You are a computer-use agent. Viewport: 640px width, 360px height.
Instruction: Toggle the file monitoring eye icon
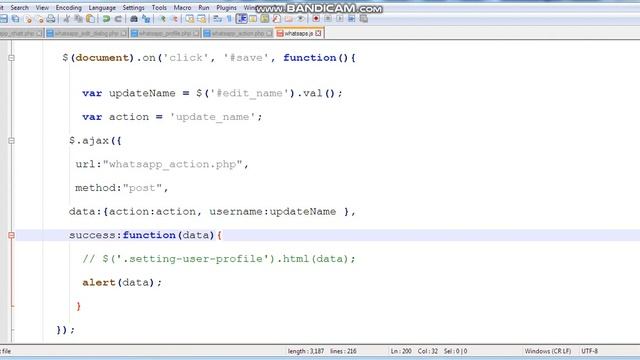300,19
